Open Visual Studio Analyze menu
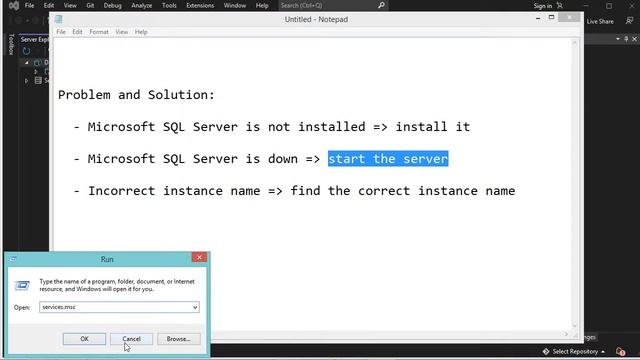Screen dimensions: 640x360 click(142, 6)
